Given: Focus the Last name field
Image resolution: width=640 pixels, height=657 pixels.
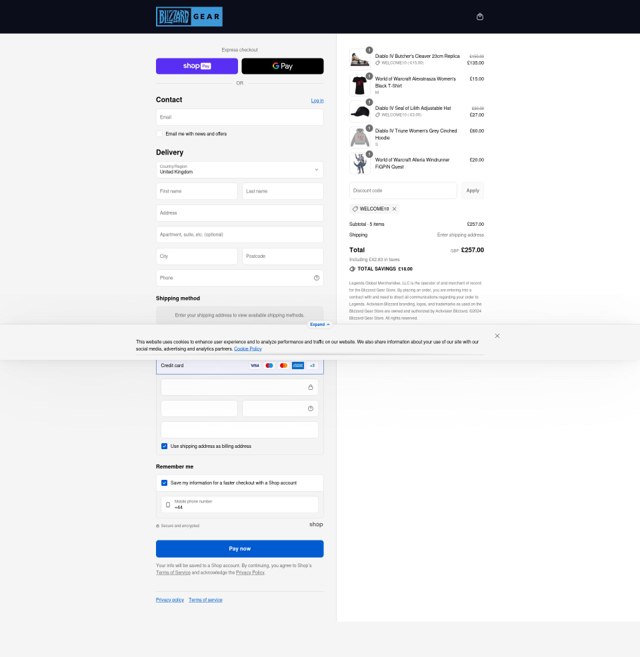Looking at the screenshot, I should [x=283, y=191].
